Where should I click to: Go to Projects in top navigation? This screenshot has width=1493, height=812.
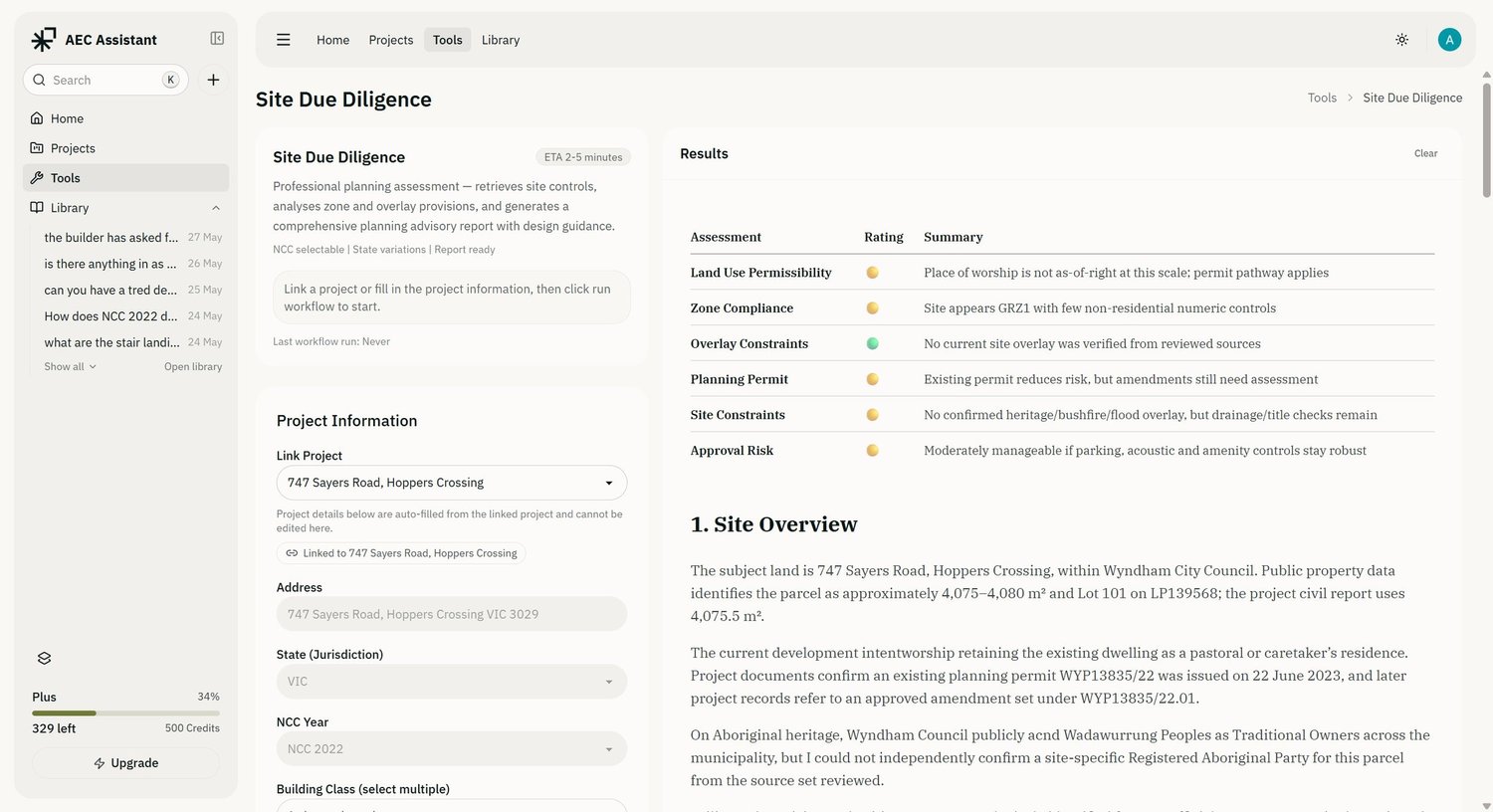(391, 40)
